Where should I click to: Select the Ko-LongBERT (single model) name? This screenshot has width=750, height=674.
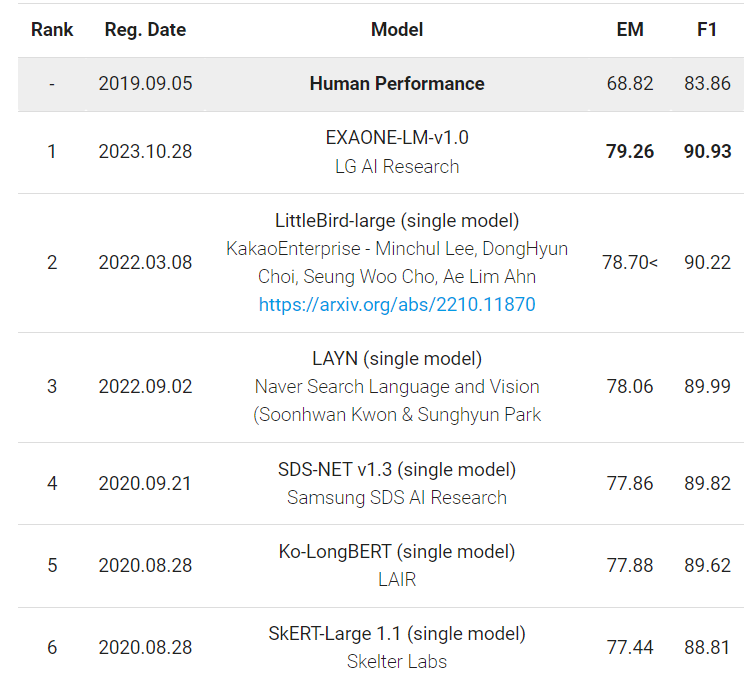tap(397, 552)
